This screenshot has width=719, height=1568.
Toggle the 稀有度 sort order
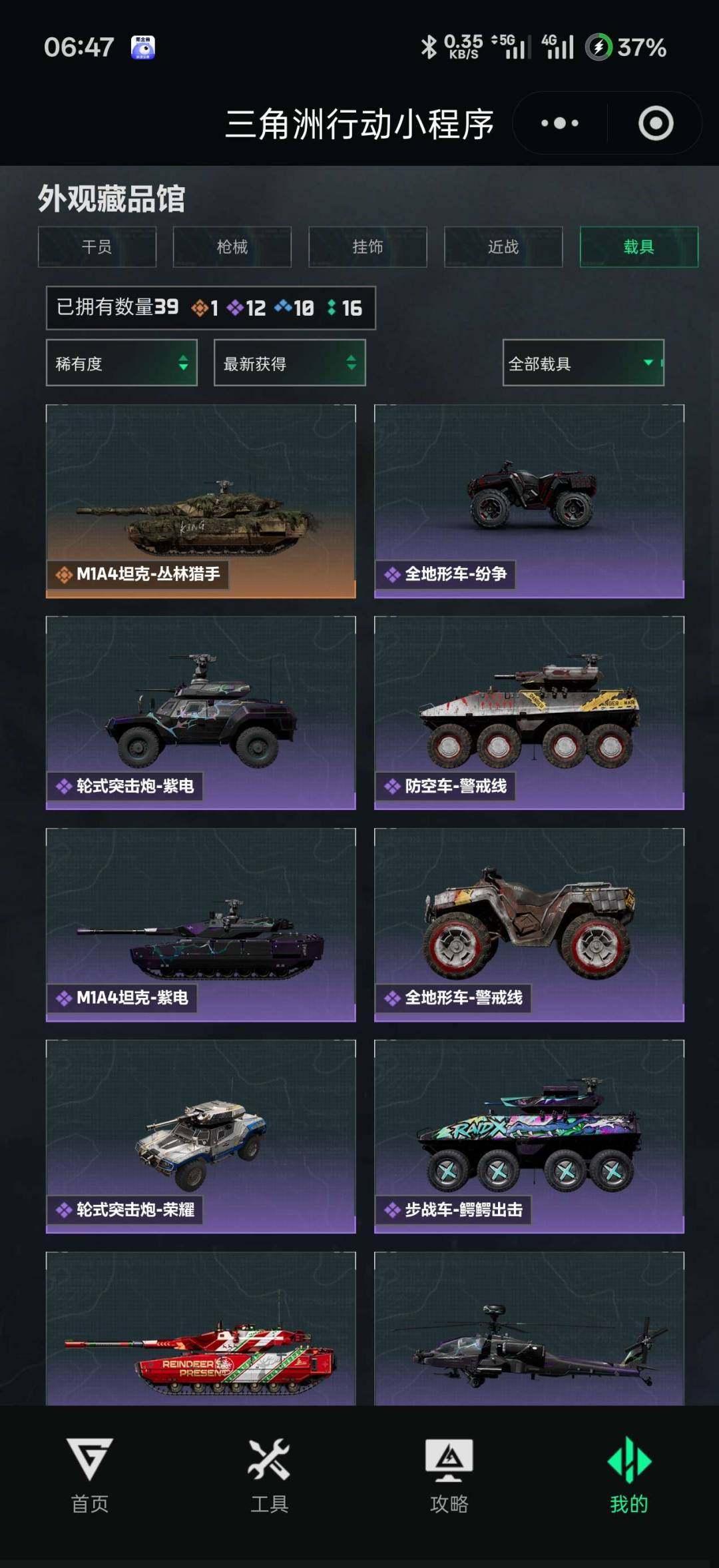click(122, 363)
